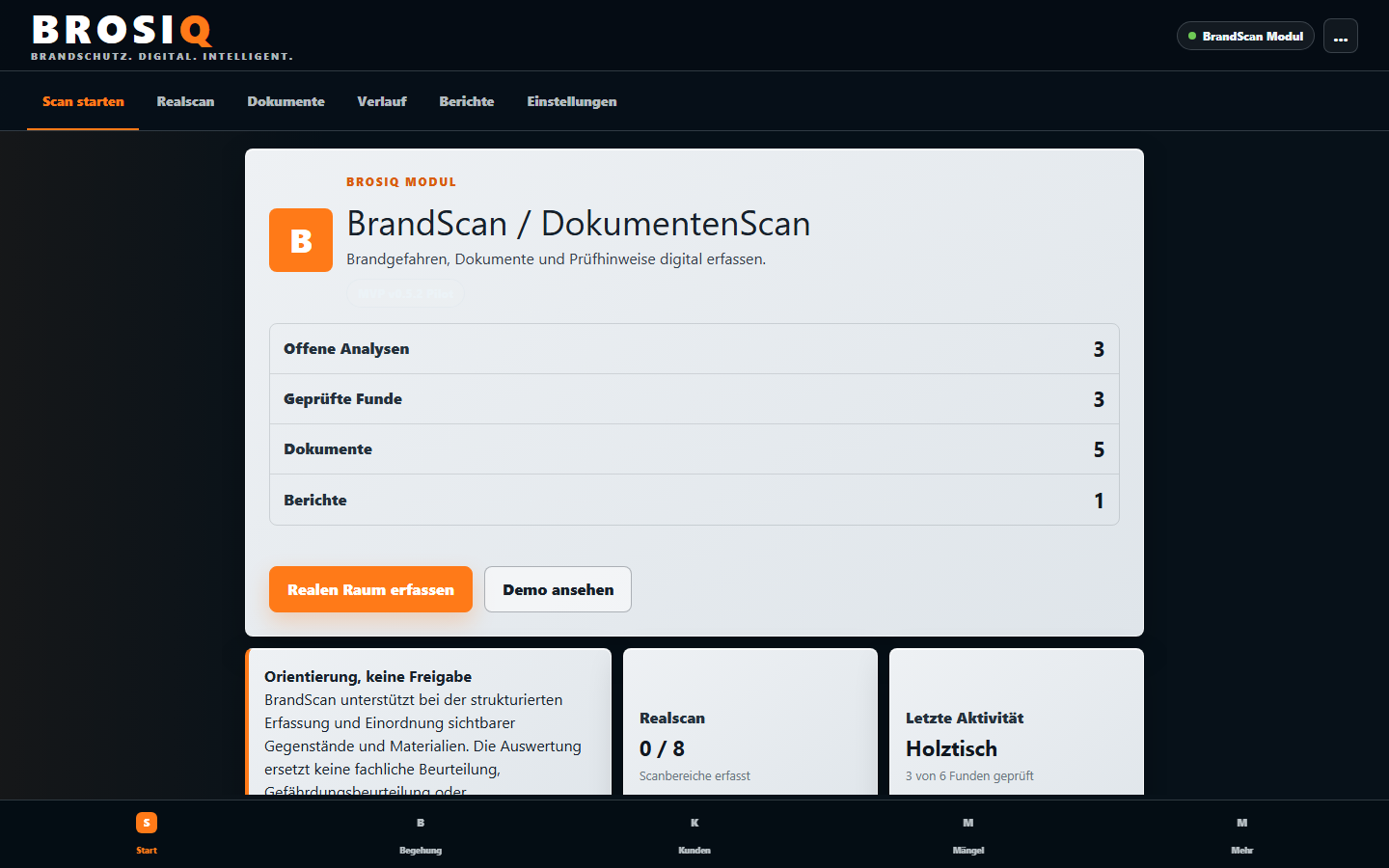Select the Geprüfte Funde row

click(x=694, y=399)
